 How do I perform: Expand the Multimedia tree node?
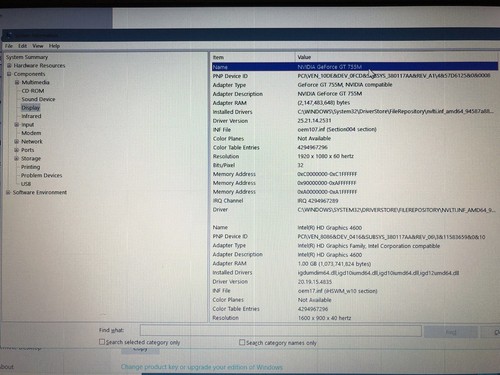coord(17,82)
